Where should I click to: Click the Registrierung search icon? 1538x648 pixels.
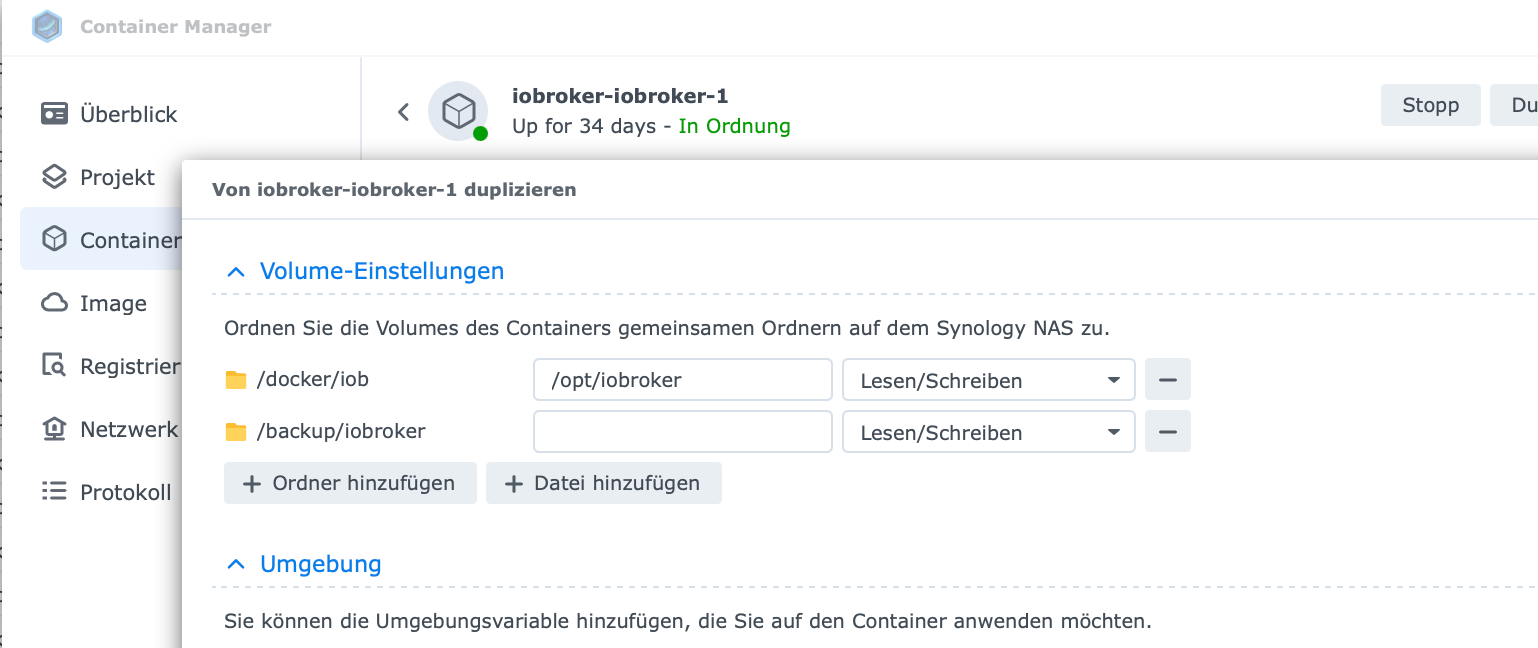[54, 366]
